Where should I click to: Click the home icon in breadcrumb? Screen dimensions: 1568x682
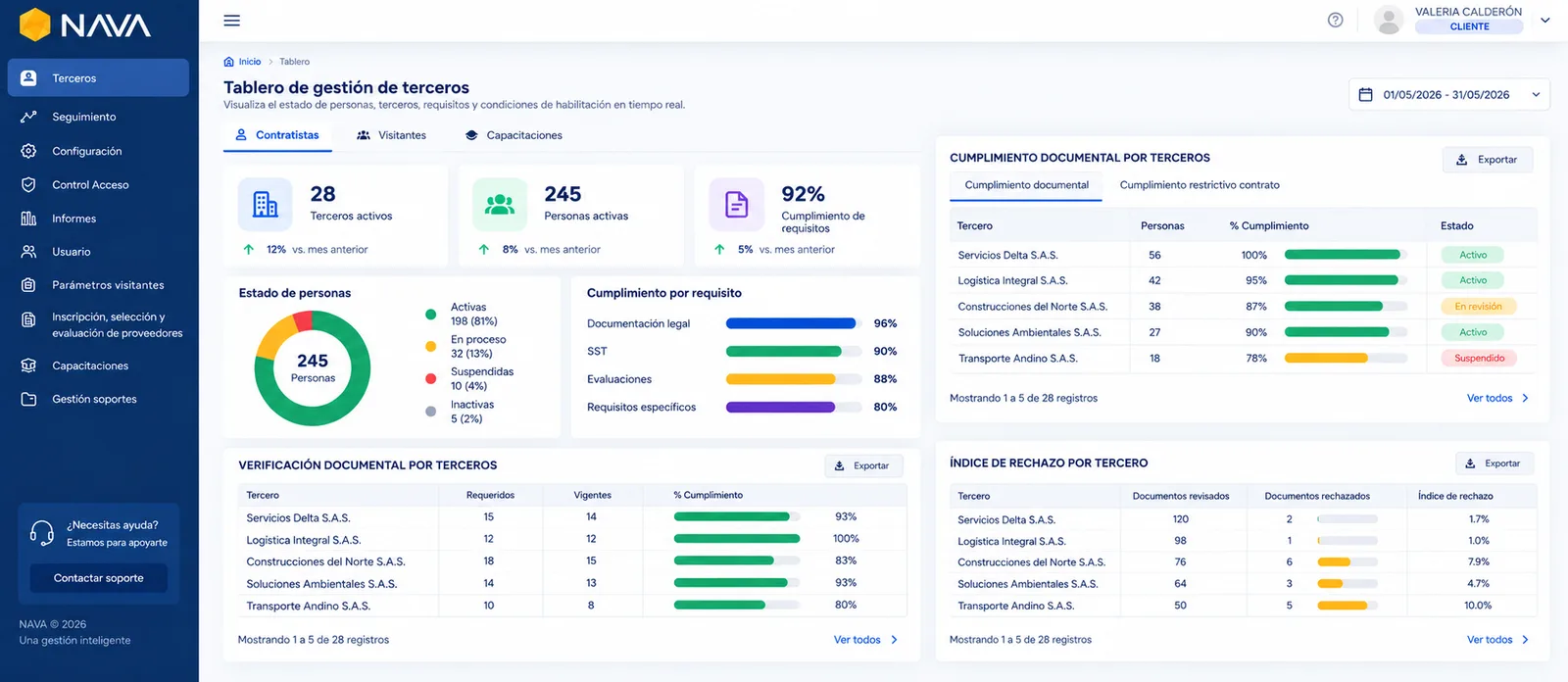click(229, 62)
